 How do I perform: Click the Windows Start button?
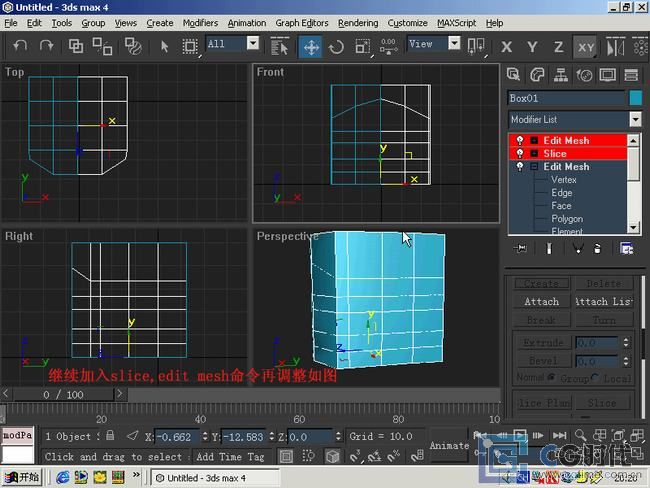tap(22, 477)
